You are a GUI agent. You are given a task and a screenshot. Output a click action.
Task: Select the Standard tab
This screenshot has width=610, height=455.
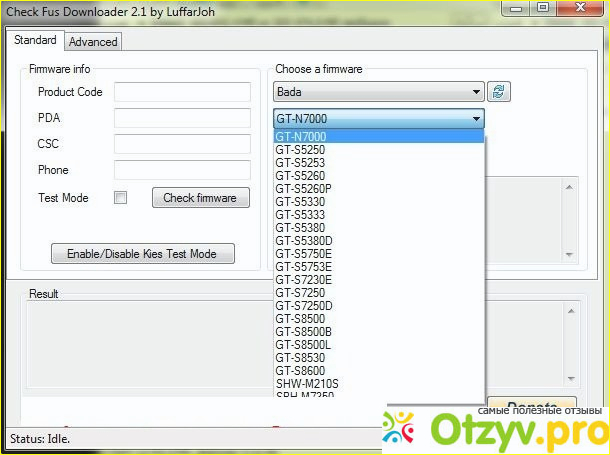35,41
